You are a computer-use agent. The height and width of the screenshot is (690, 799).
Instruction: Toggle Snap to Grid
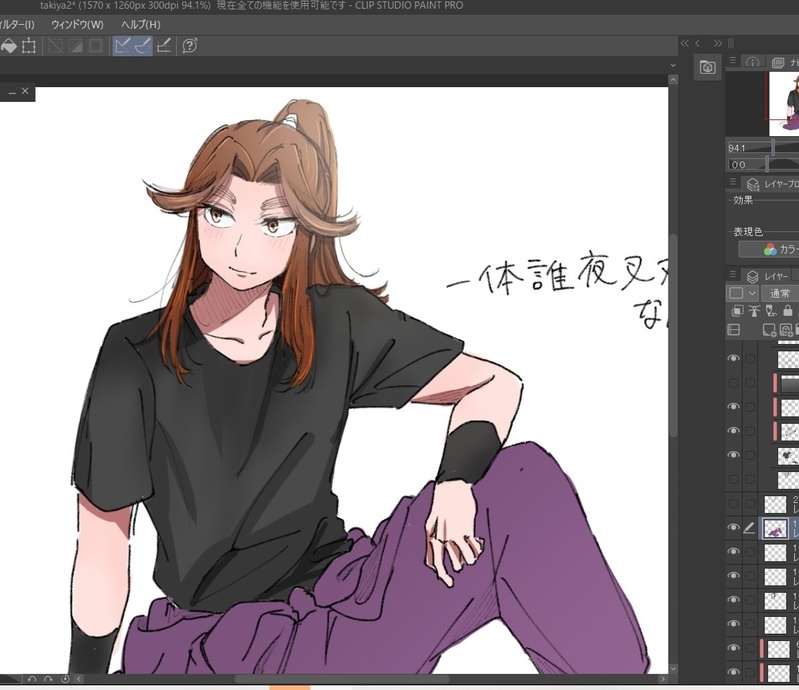coord(164,46)
